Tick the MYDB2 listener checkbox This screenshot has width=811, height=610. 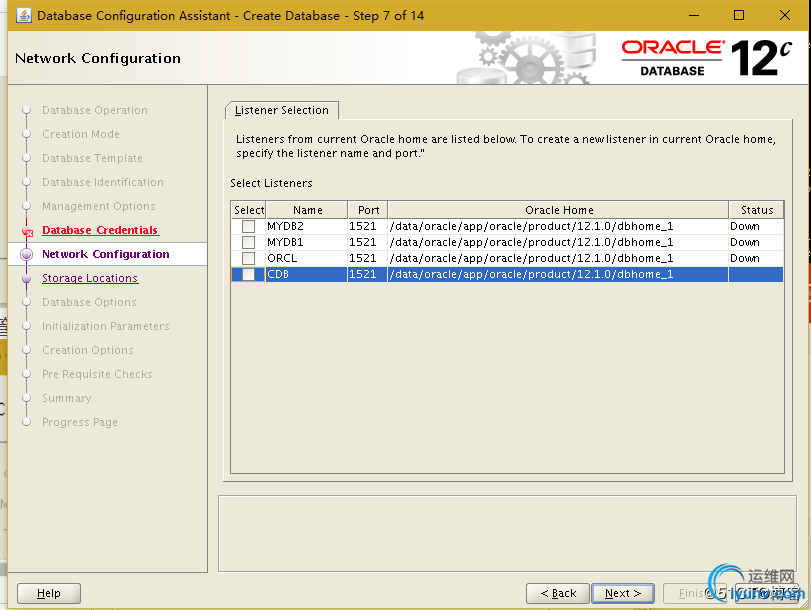click(x=248, y=226)
